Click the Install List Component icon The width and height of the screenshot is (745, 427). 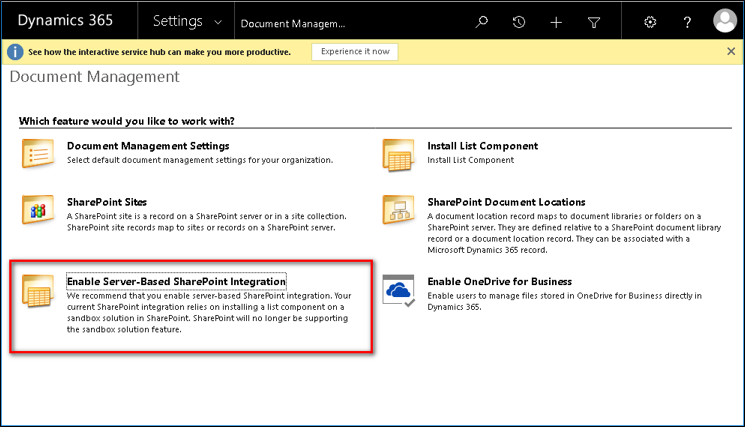pyautogui.click(x=398, y=155)
